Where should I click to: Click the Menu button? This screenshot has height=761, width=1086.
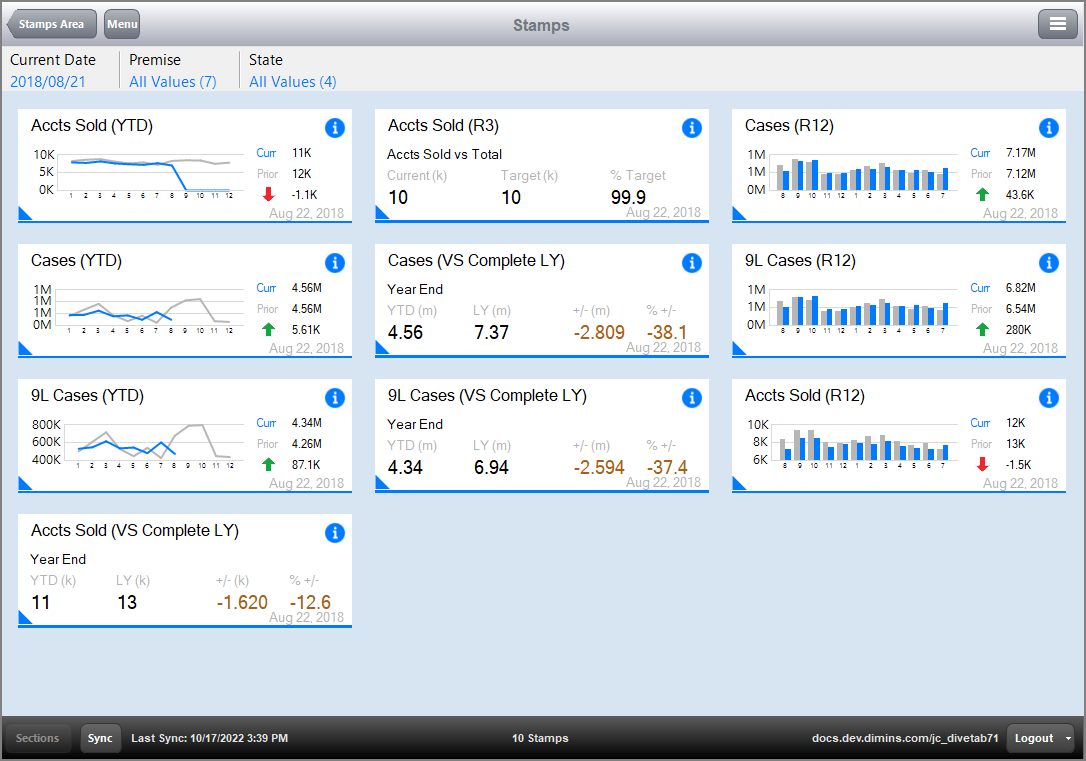point(122,24)
